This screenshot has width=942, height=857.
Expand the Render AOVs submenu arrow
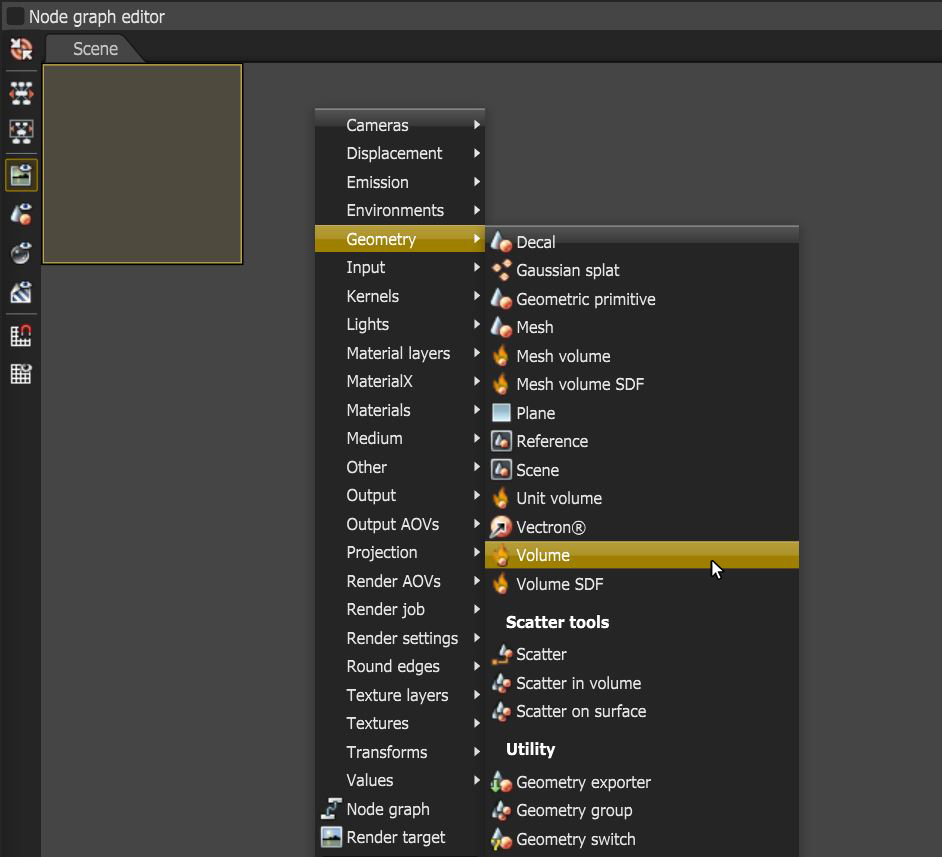[x=476, y=581]
